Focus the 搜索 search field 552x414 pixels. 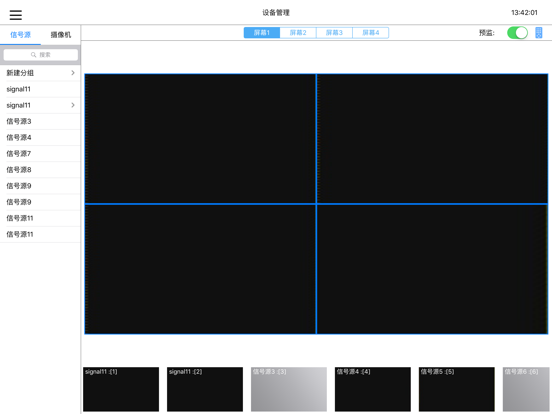click(40, 55)
